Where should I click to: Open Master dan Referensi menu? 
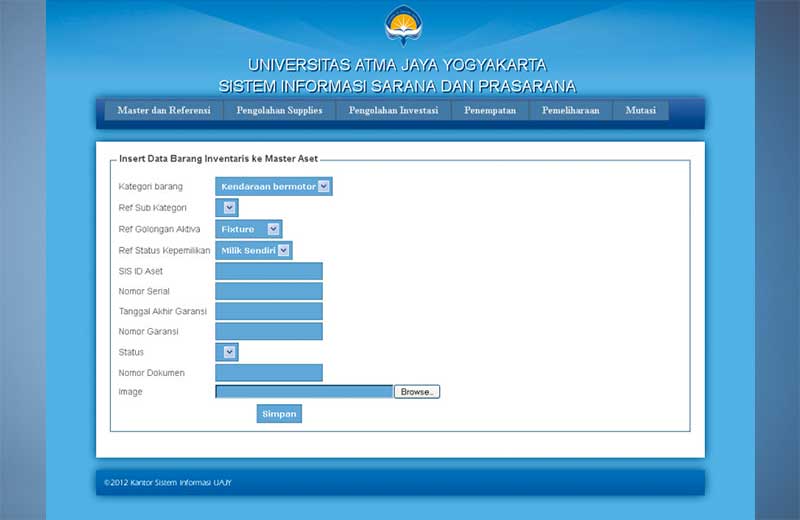pos(164,111)
